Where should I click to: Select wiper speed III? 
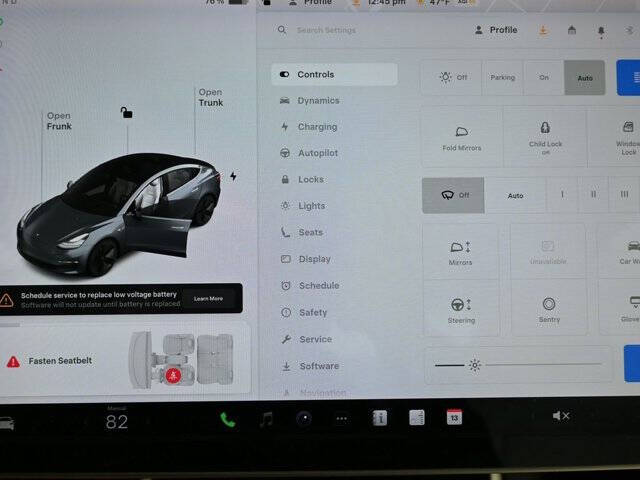(x=624, y=195)
